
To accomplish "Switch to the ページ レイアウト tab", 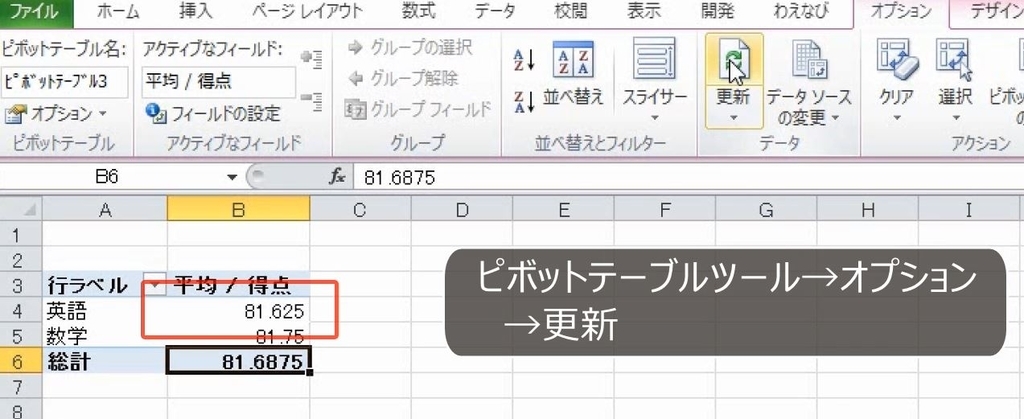I will [307, 10].
